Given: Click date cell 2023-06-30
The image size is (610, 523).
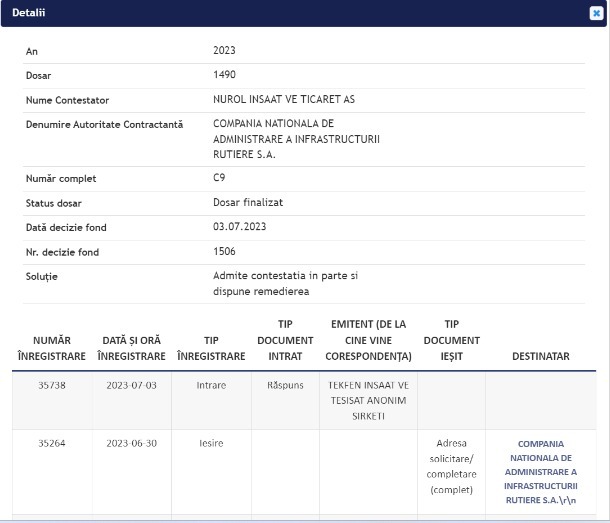Looking at the screenshot, I should pyautogui.click(x=131, y=443).
